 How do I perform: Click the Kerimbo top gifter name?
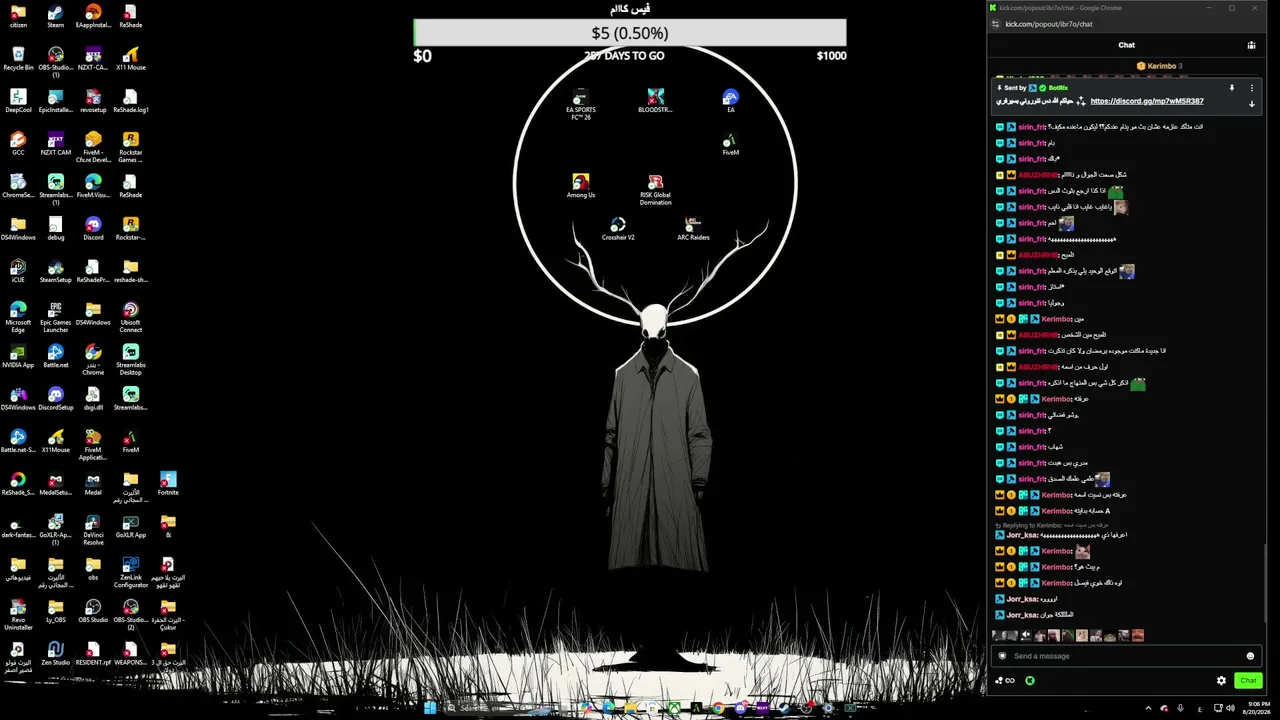(x=1162, y=66)
